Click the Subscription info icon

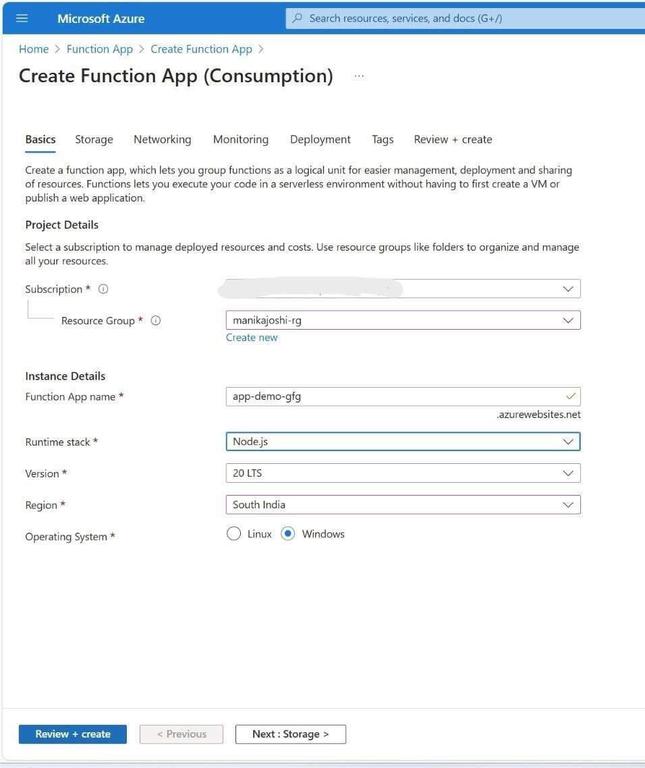coord(103,289)
